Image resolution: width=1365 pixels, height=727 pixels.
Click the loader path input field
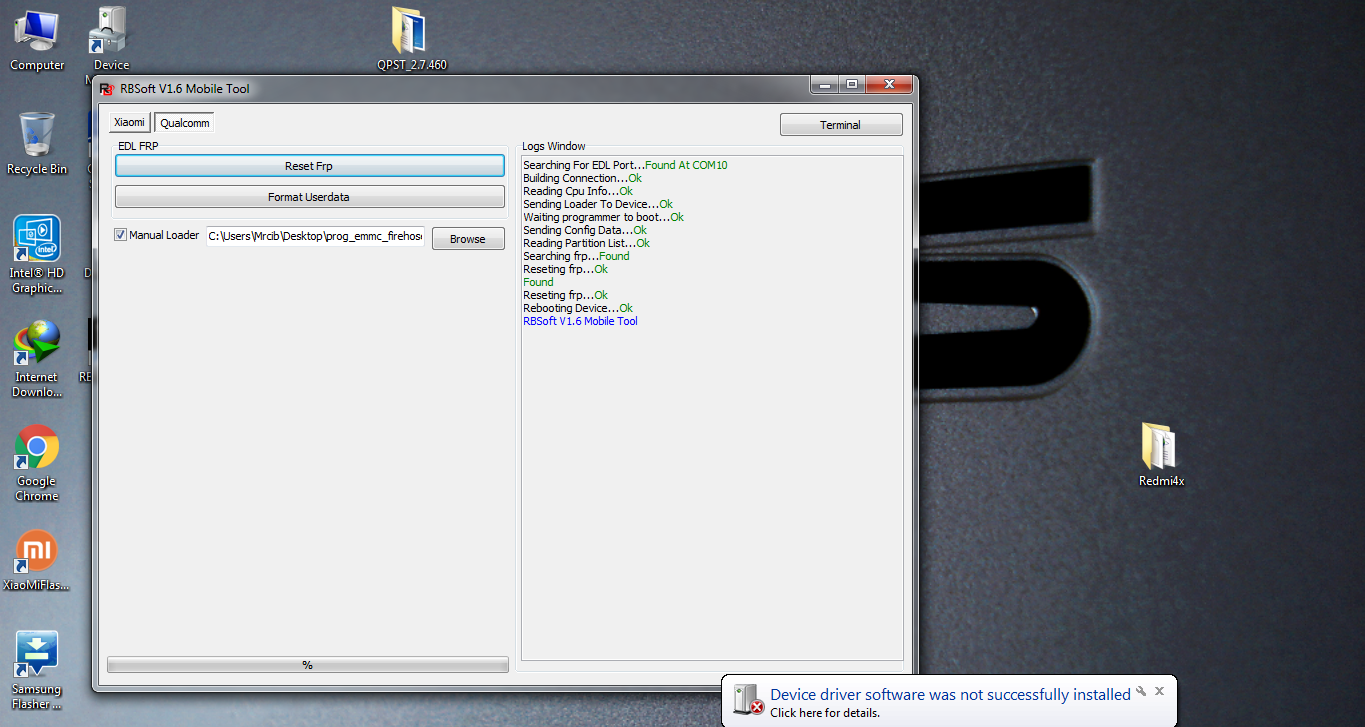[x=315, y=237]
